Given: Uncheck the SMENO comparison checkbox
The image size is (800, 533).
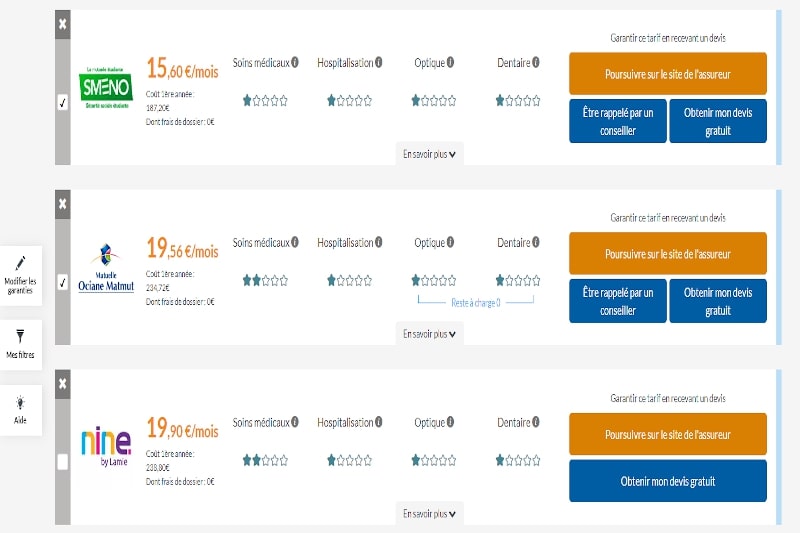Looking at the screenshot, I should pyautogui.click(x=63, y=101).
